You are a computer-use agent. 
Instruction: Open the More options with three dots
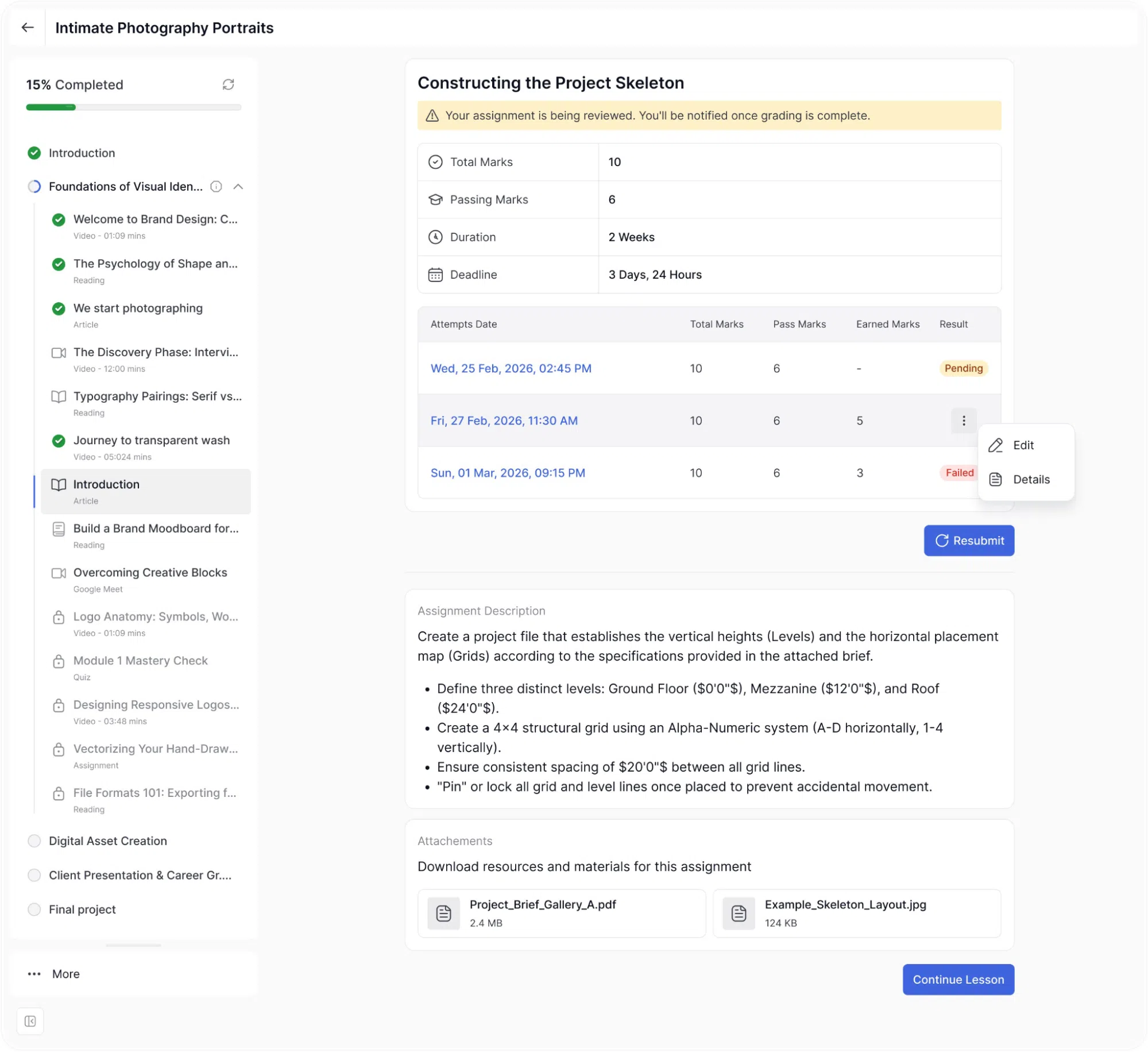pos(53,974)
